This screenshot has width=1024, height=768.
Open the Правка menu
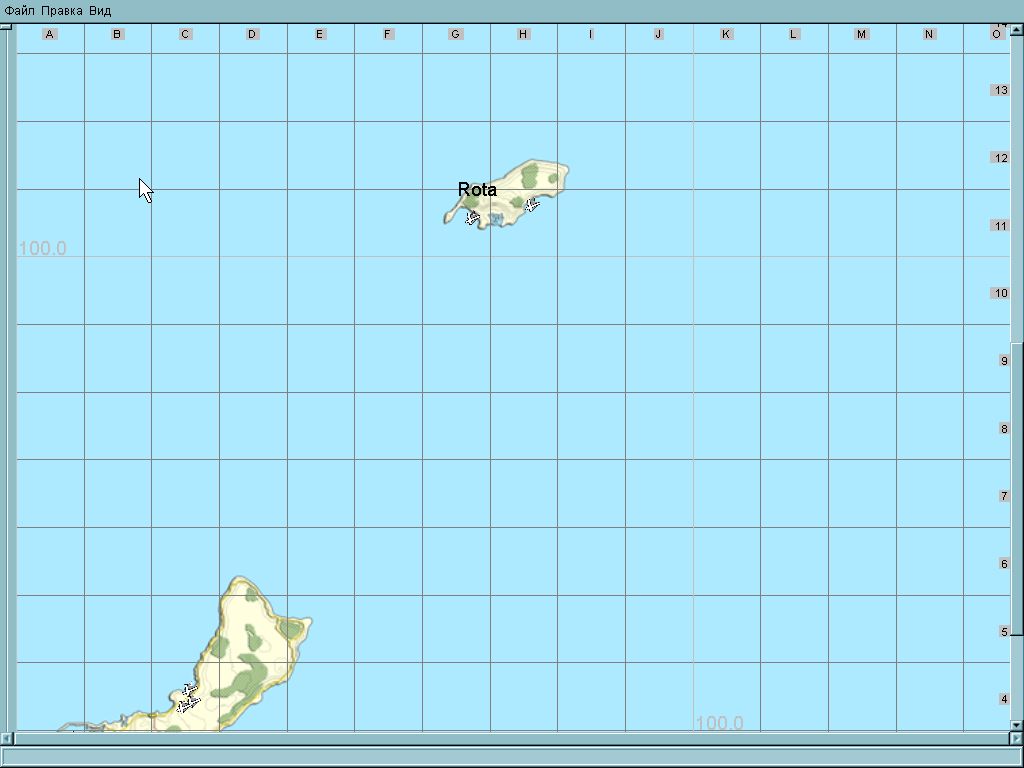pyautogui.click(x=62, y=11)
